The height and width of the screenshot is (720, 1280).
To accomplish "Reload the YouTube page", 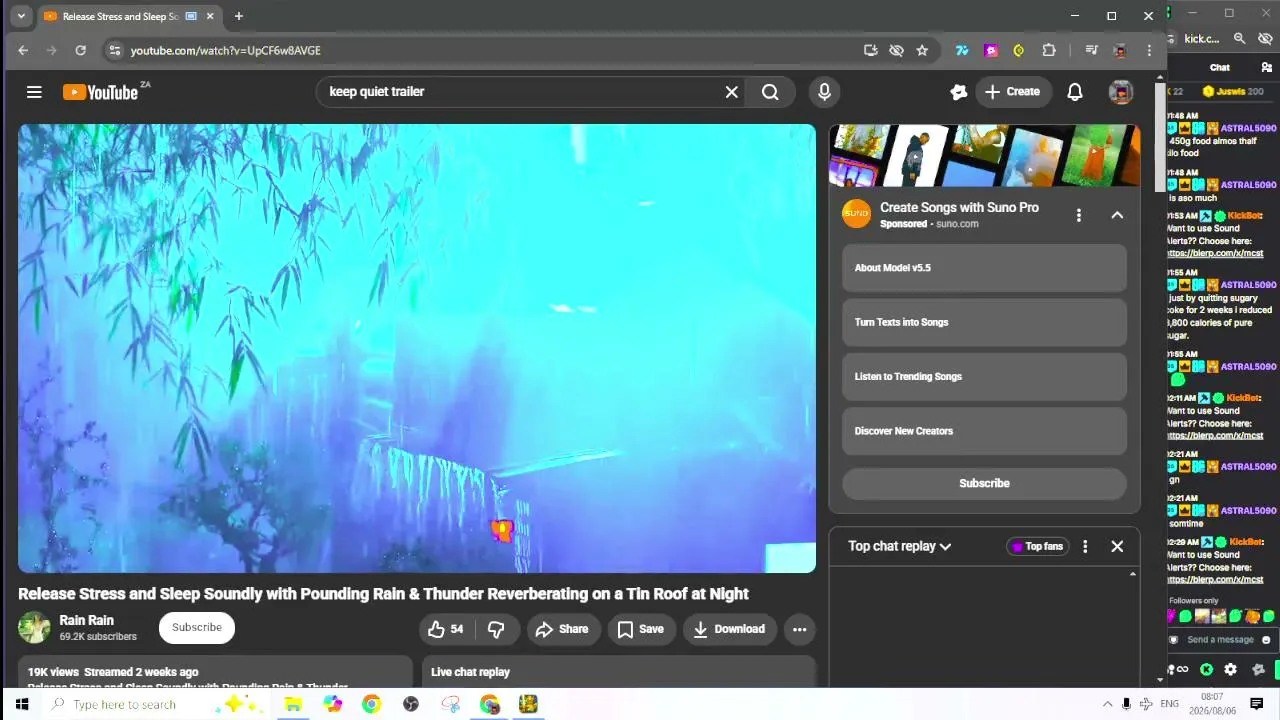I will tap(80, 50).
